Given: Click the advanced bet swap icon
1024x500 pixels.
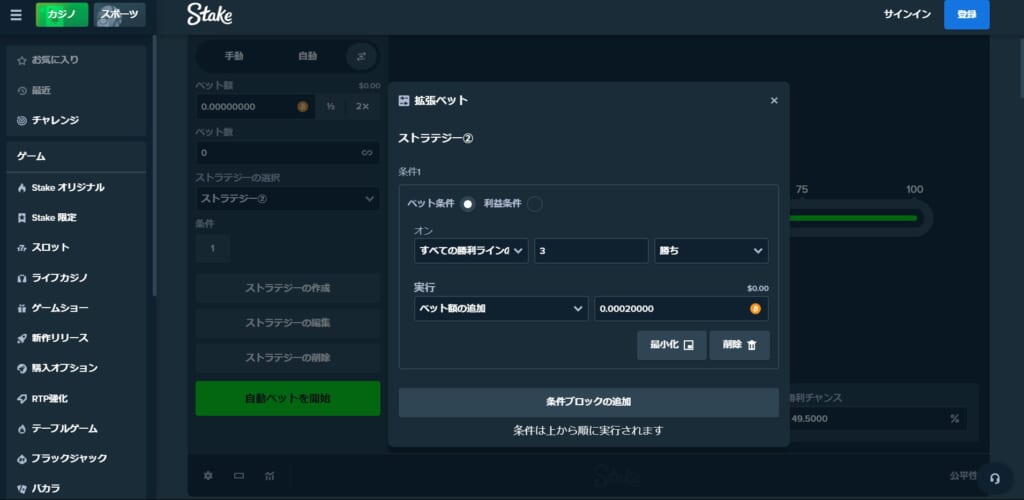Looking at the screenshot, I should click(361, 56).
